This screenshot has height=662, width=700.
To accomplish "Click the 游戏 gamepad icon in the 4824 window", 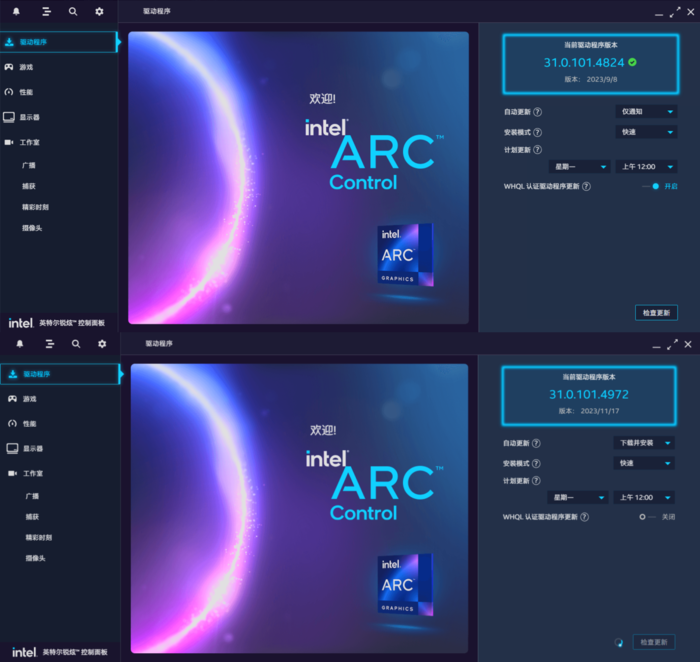I will click(x=8, y=67).
